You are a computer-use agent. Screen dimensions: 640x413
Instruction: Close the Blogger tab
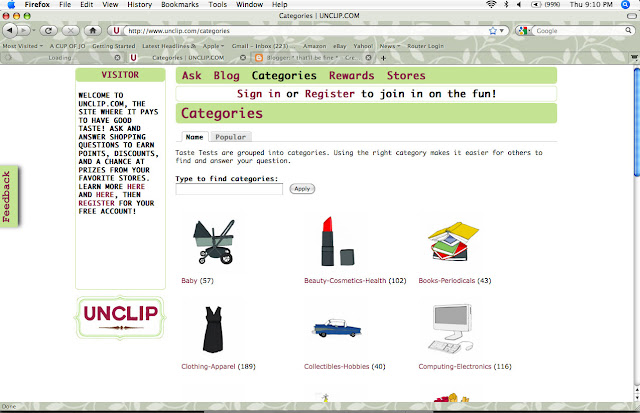tap(368, 58)
